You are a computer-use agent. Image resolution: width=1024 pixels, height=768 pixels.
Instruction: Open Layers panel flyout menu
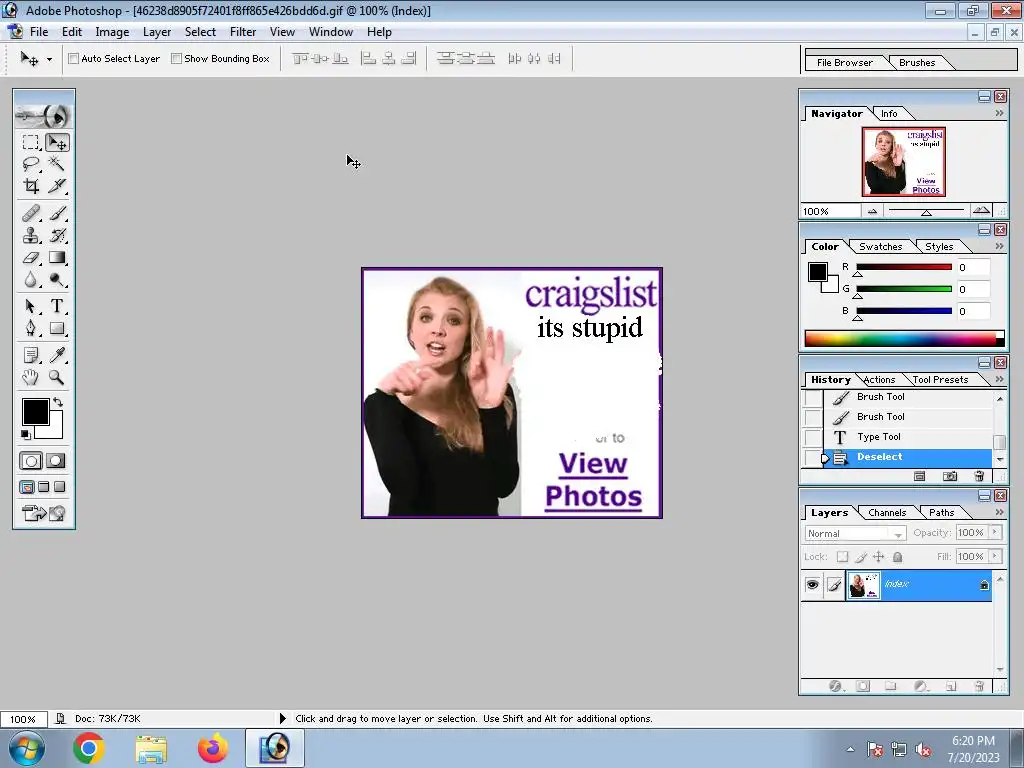999,513
